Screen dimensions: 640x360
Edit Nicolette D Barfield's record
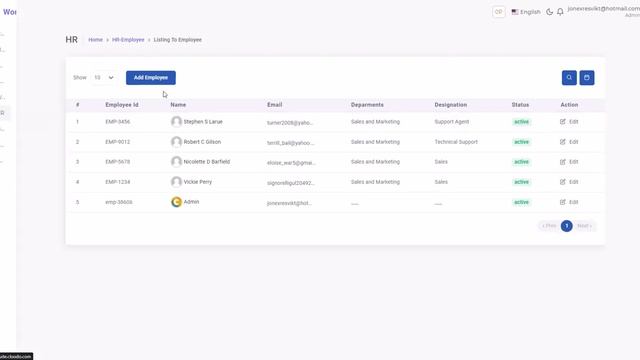[569, 162]
